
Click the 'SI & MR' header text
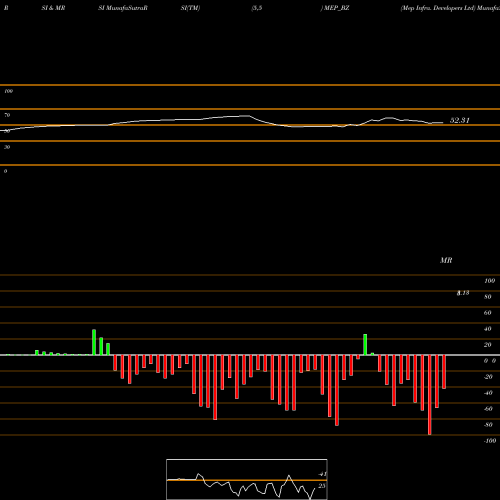53,8
